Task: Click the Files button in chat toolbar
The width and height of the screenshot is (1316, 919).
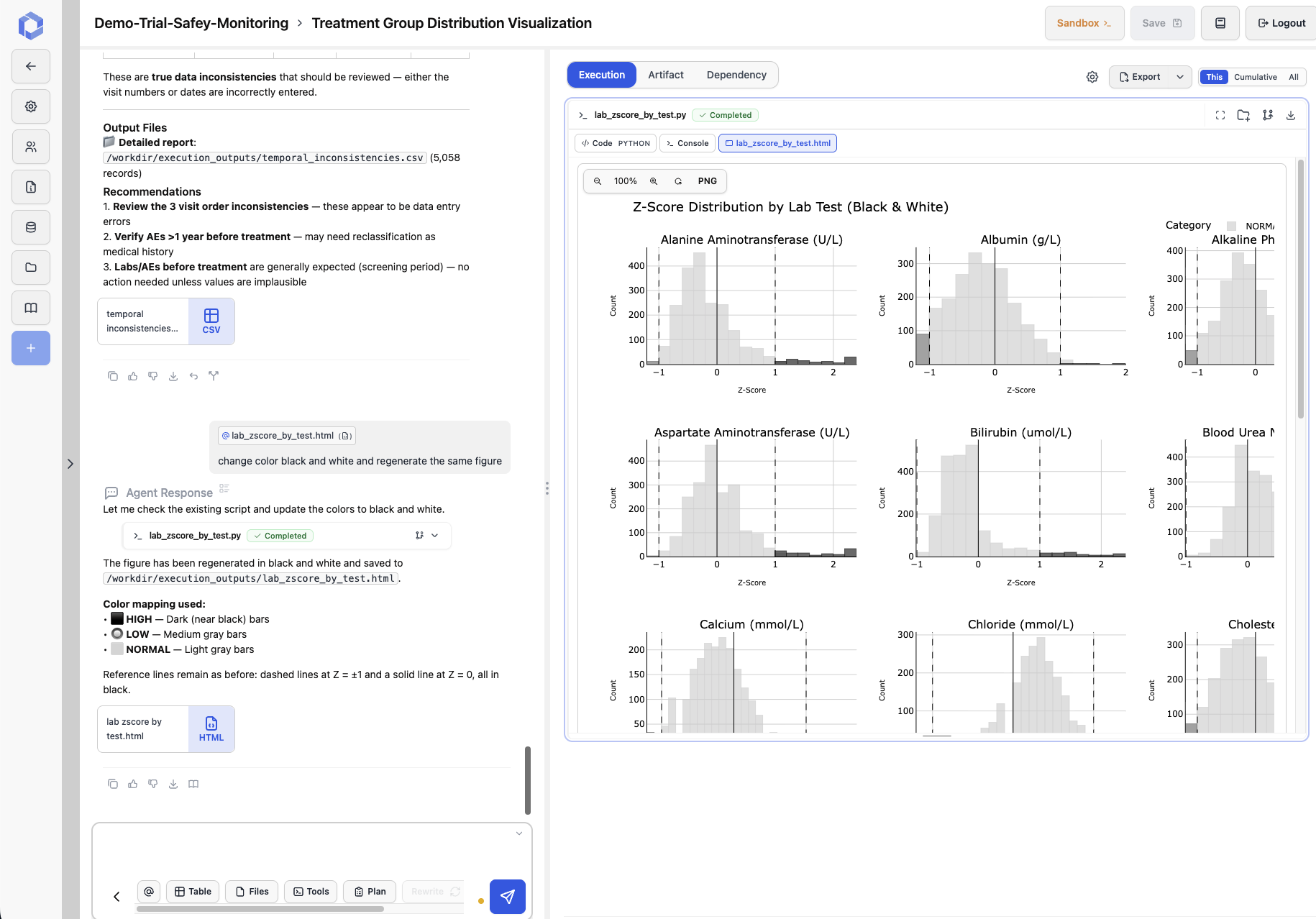Action: [x=252, y=892]
